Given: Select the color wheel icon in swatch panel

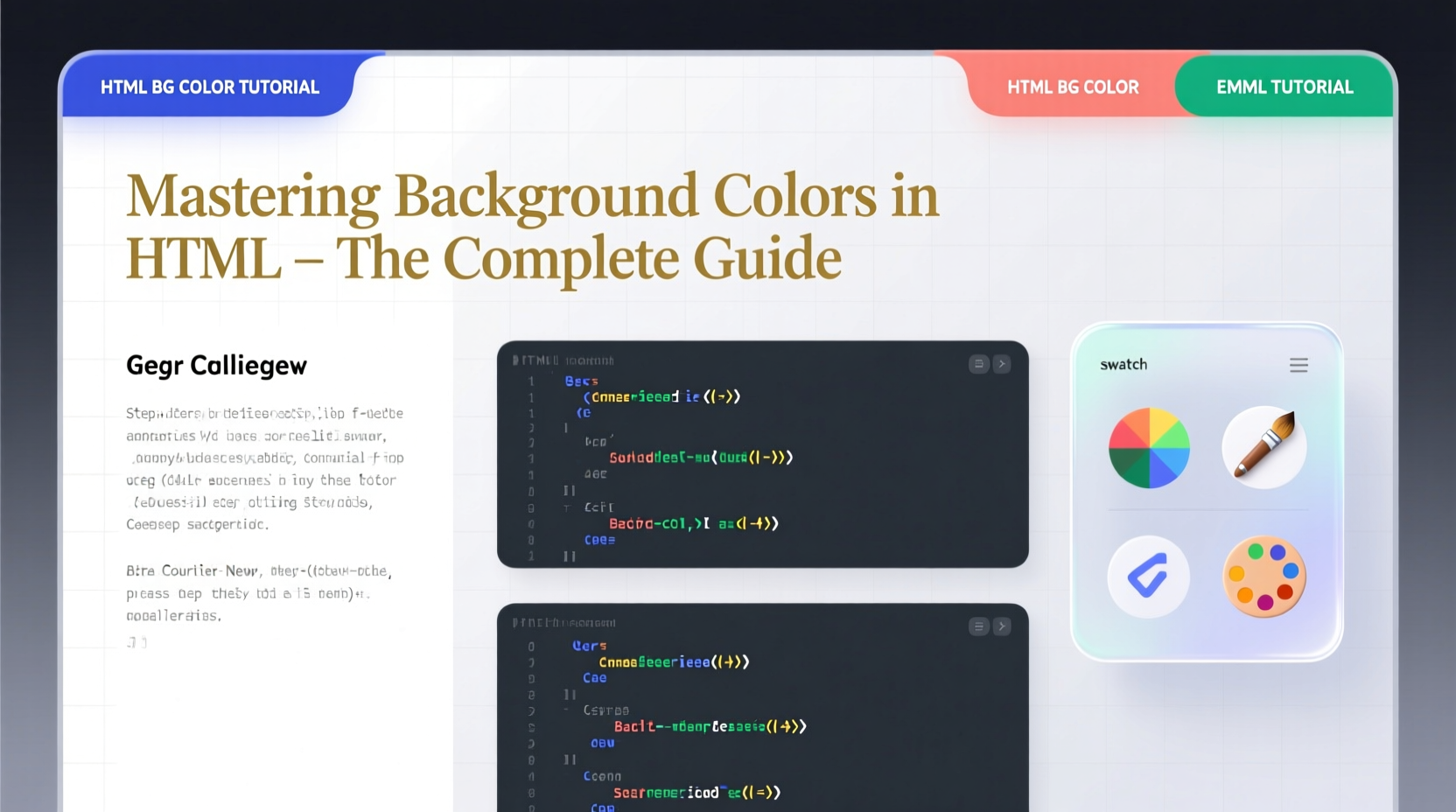Looking at the screenshot, I should click(1149, 447).
